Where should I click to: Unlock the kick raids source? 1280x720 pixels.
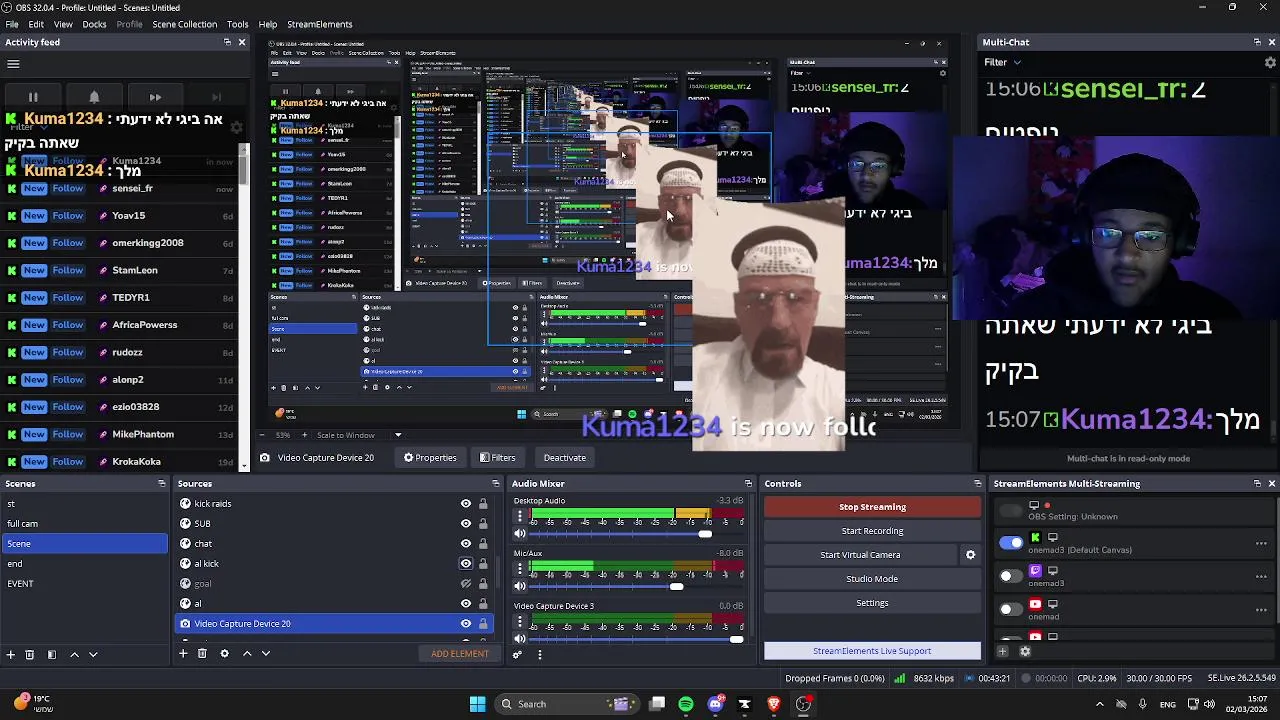[483, 504]
